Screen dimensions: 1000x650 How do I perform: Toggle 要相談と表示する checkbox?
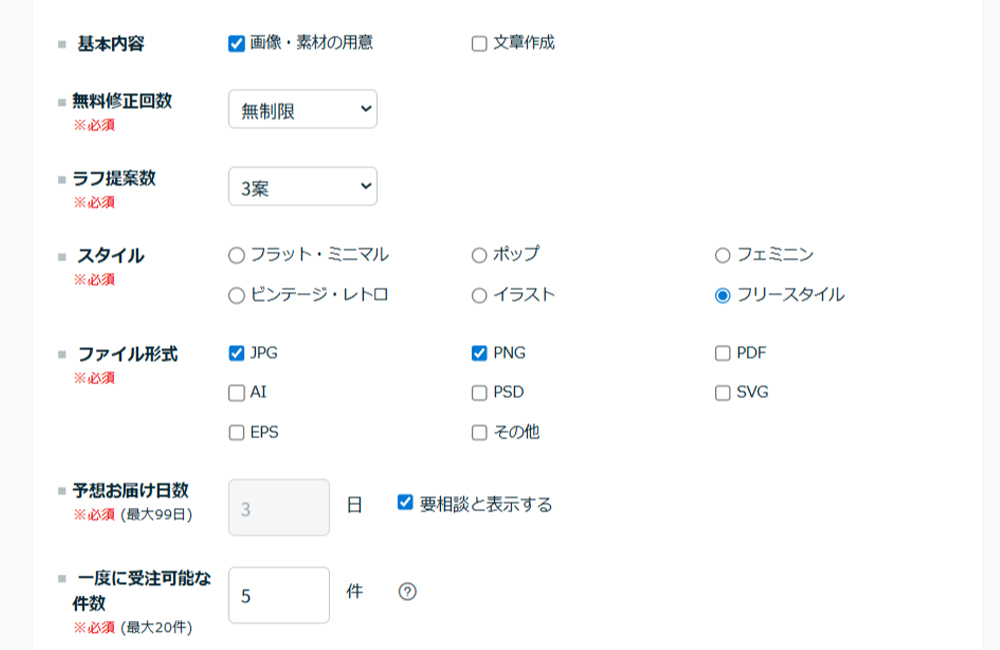coord(405,503)
